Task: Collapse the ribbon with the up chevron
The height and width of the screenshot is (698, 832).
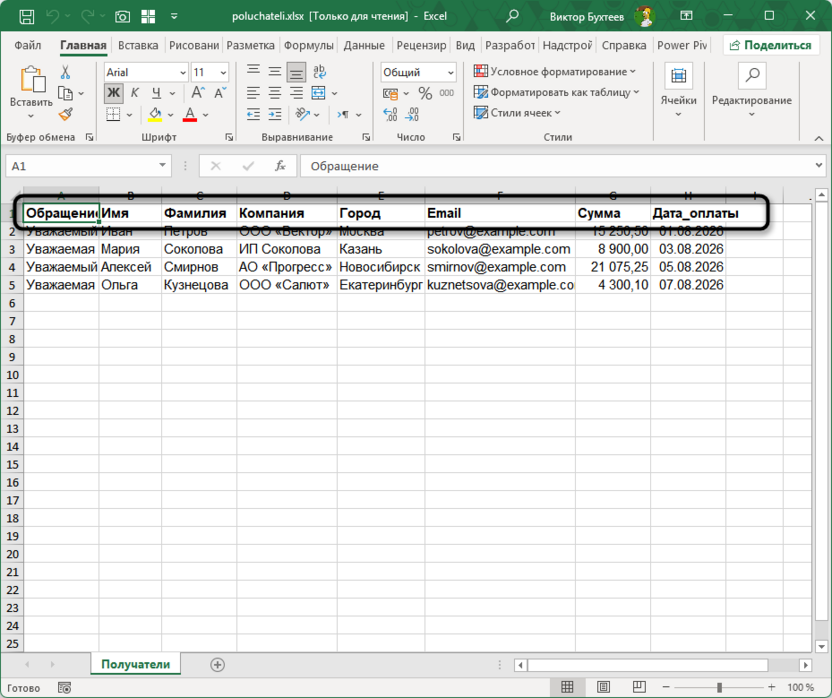Action: (x=819, y=139)
